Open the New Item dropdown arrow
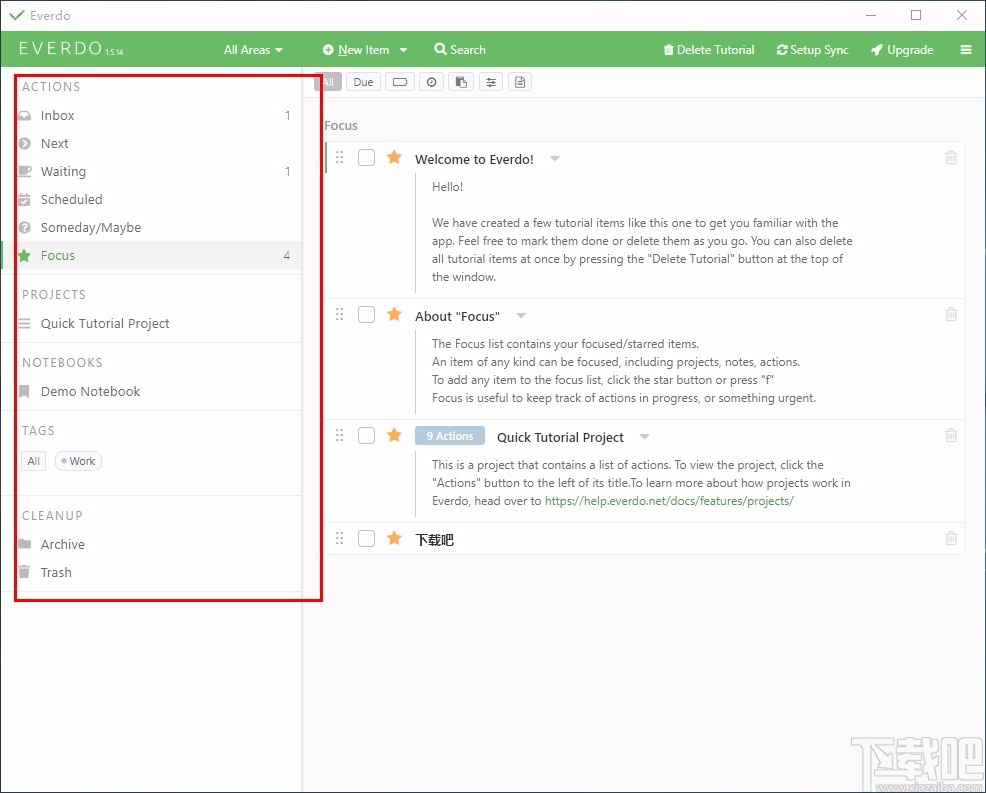The height and width of the screenshot is (793, 986). [x=403, y=50]
